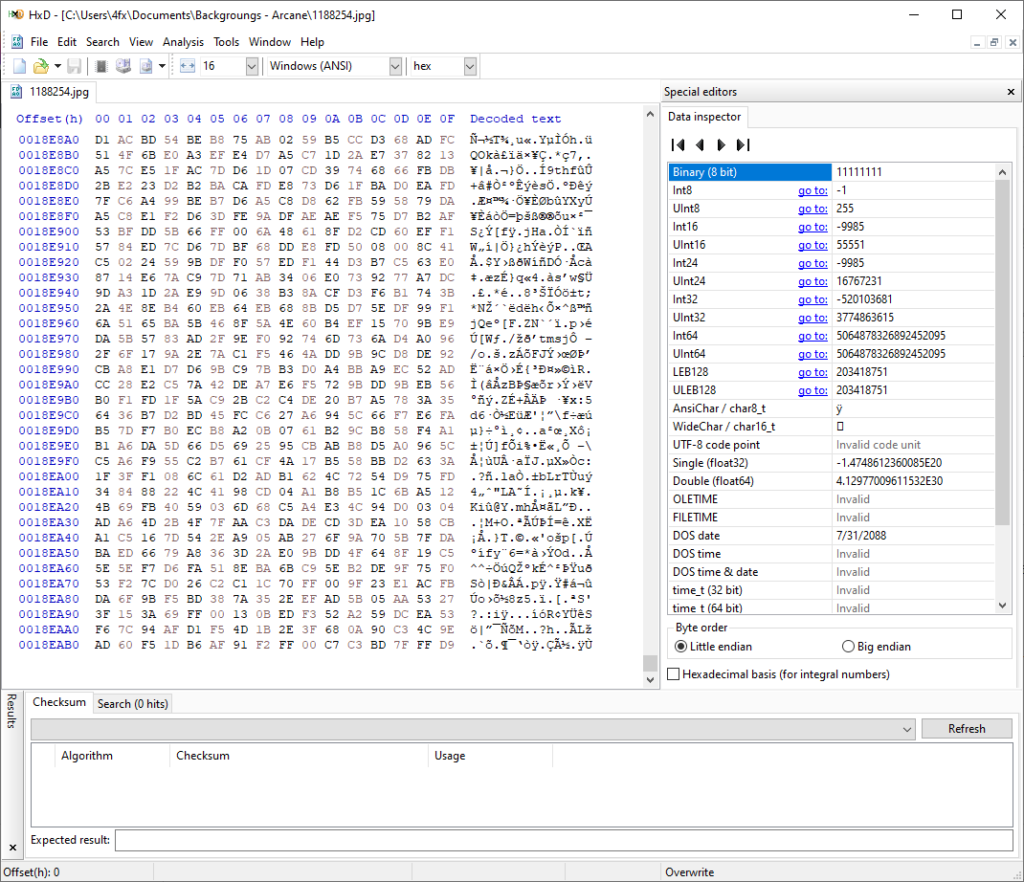Open the Analysis menu
The width and height of the screenshot is (1024, 882).
click(183, 42)
